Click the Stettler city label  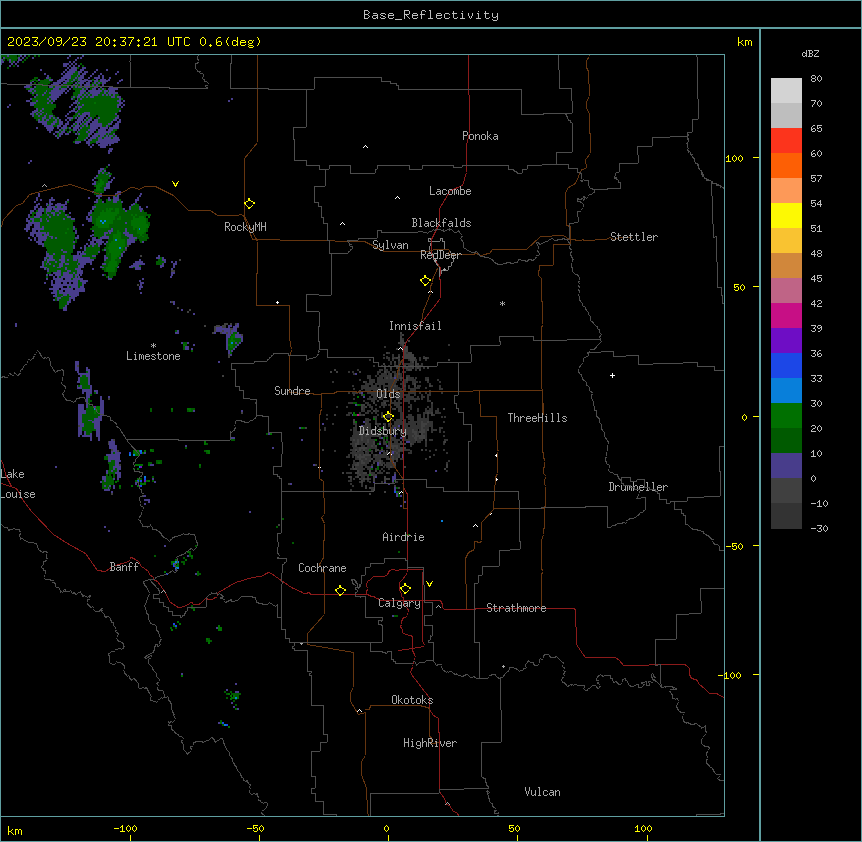click(634, 237)
